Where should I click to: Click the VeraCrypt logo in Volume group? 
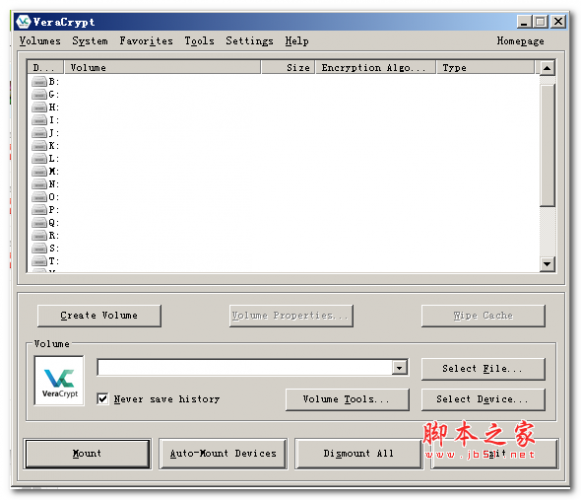click(60, 381)
